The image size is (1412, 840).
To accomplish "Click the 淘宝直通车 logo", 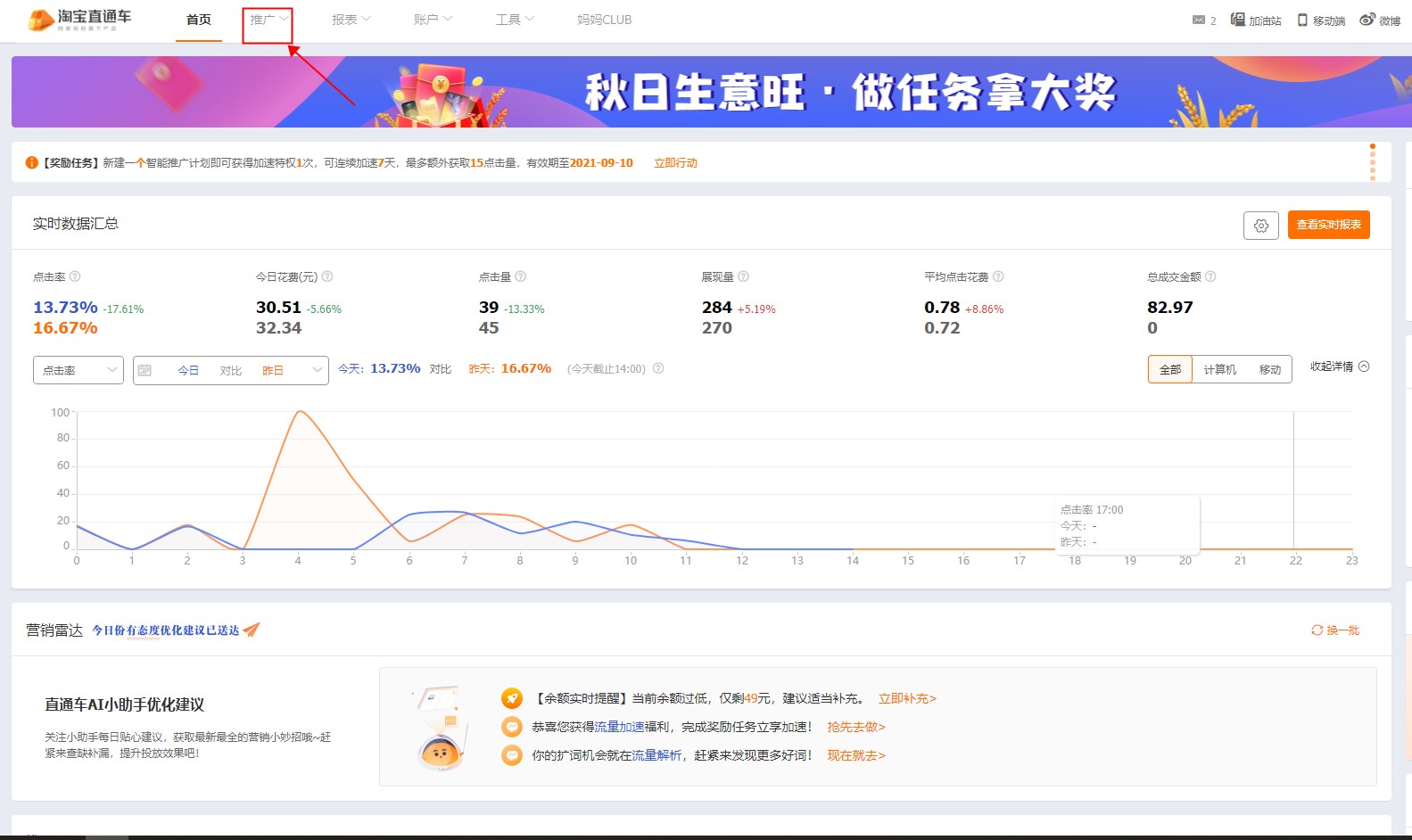I will coord(80,20).
